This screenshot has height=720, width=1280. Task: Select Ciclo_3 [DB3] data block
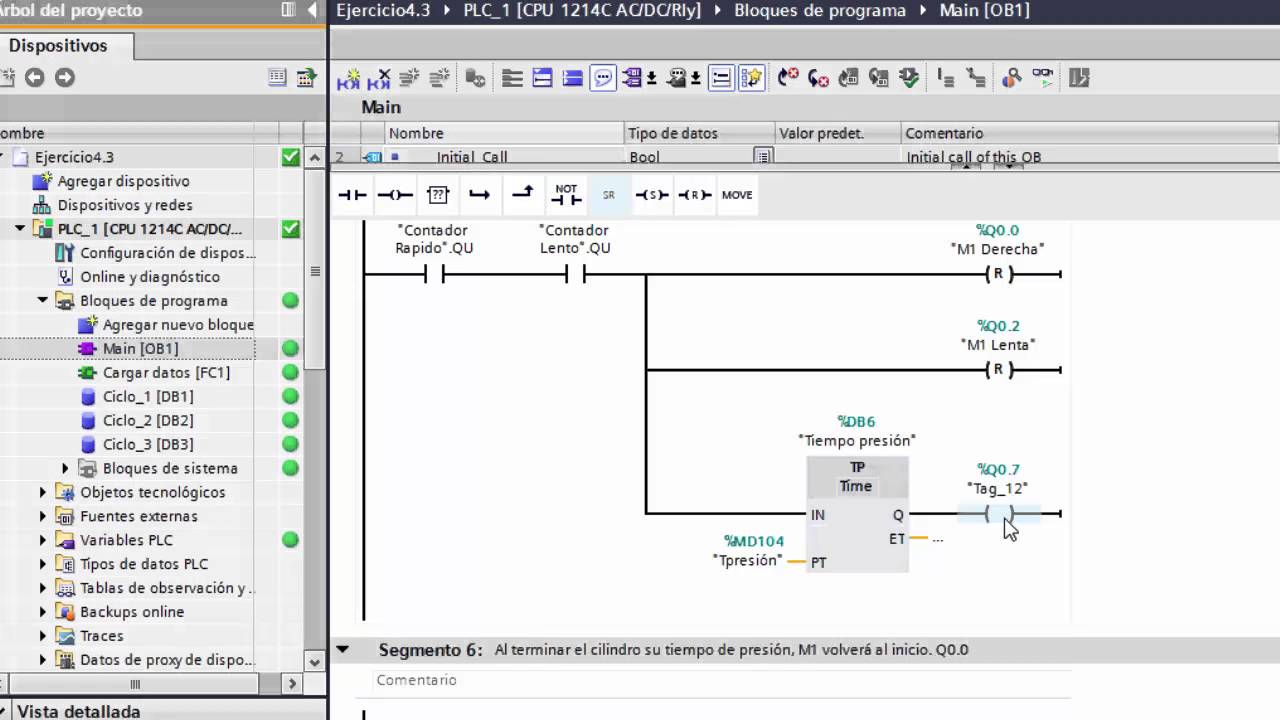pos(148,445)
